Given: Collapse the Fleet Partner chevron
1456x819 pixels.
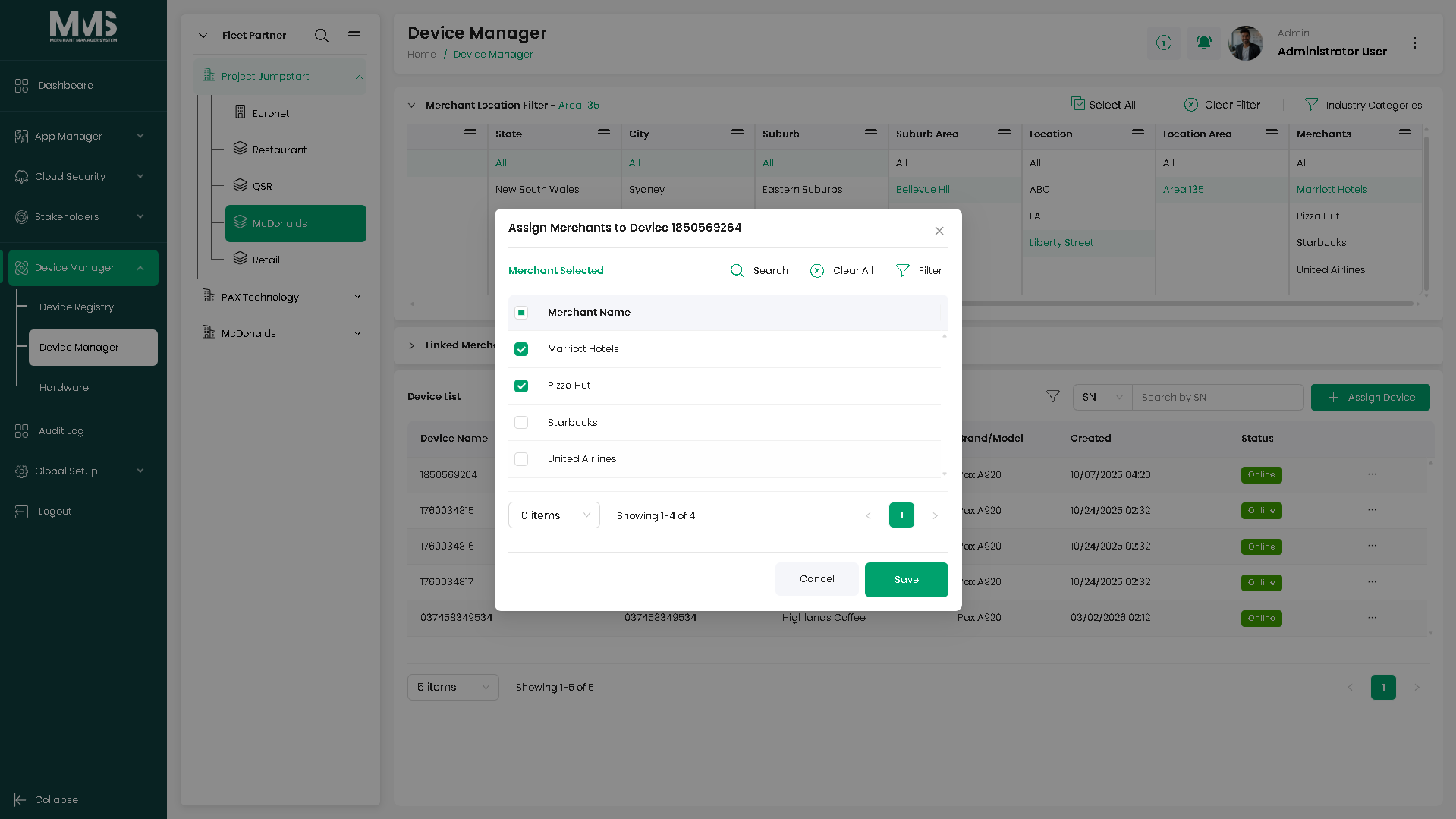Looking at the screenshot, I should coord(203,36).
